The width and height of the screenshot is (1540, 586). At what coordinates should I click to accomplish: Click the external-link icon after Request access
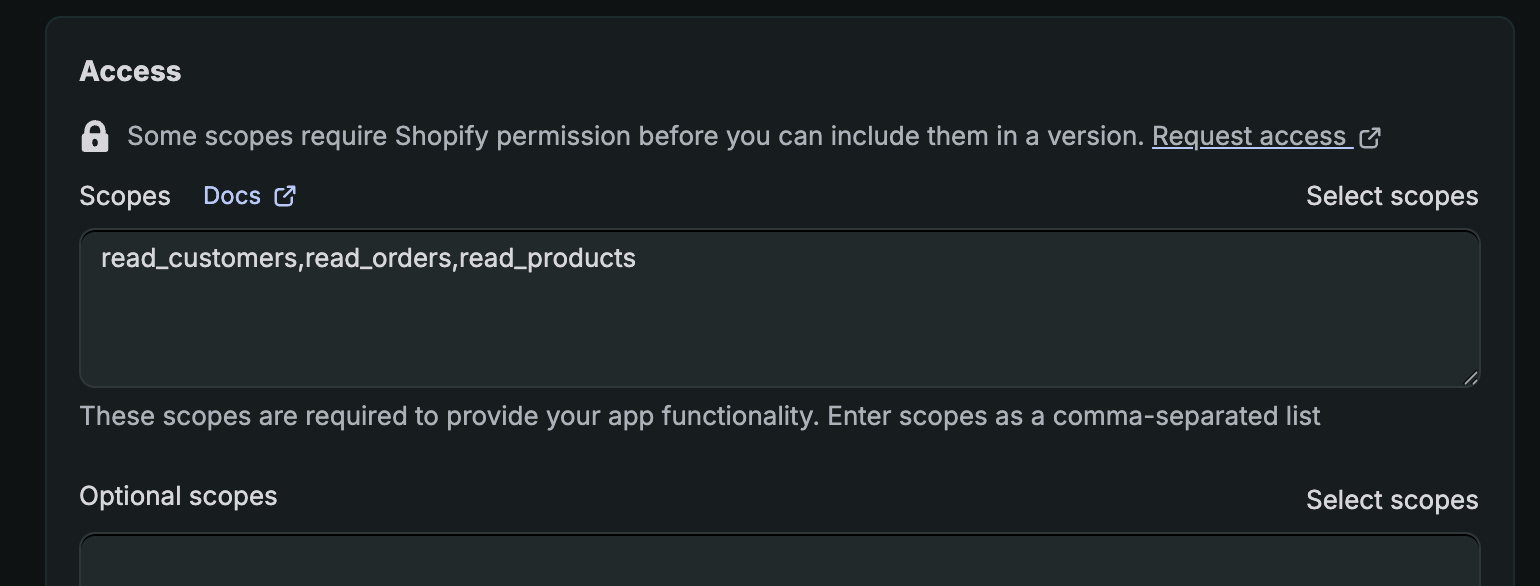point(1370,137)
